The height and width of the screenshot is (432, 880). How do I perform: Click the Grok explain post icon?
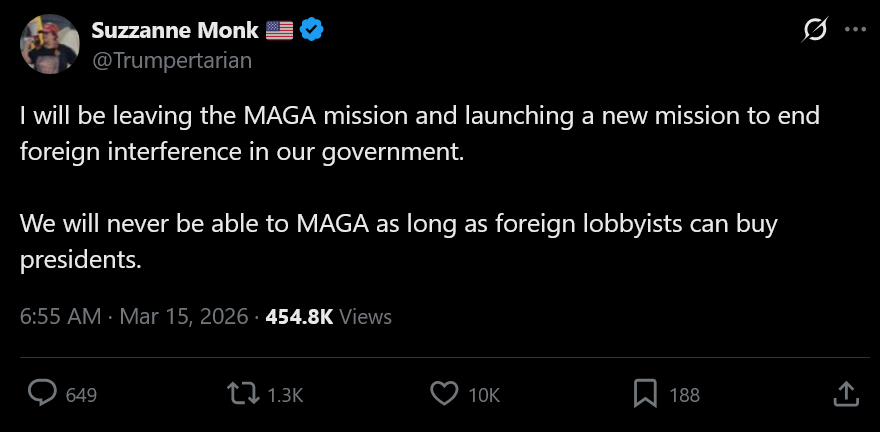(815, 30)
